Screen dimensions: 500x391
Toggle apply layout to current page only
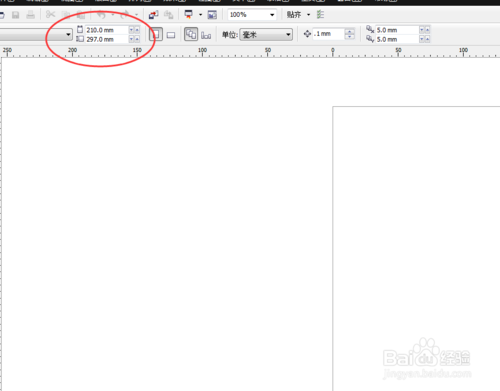[x=206, y=35]
